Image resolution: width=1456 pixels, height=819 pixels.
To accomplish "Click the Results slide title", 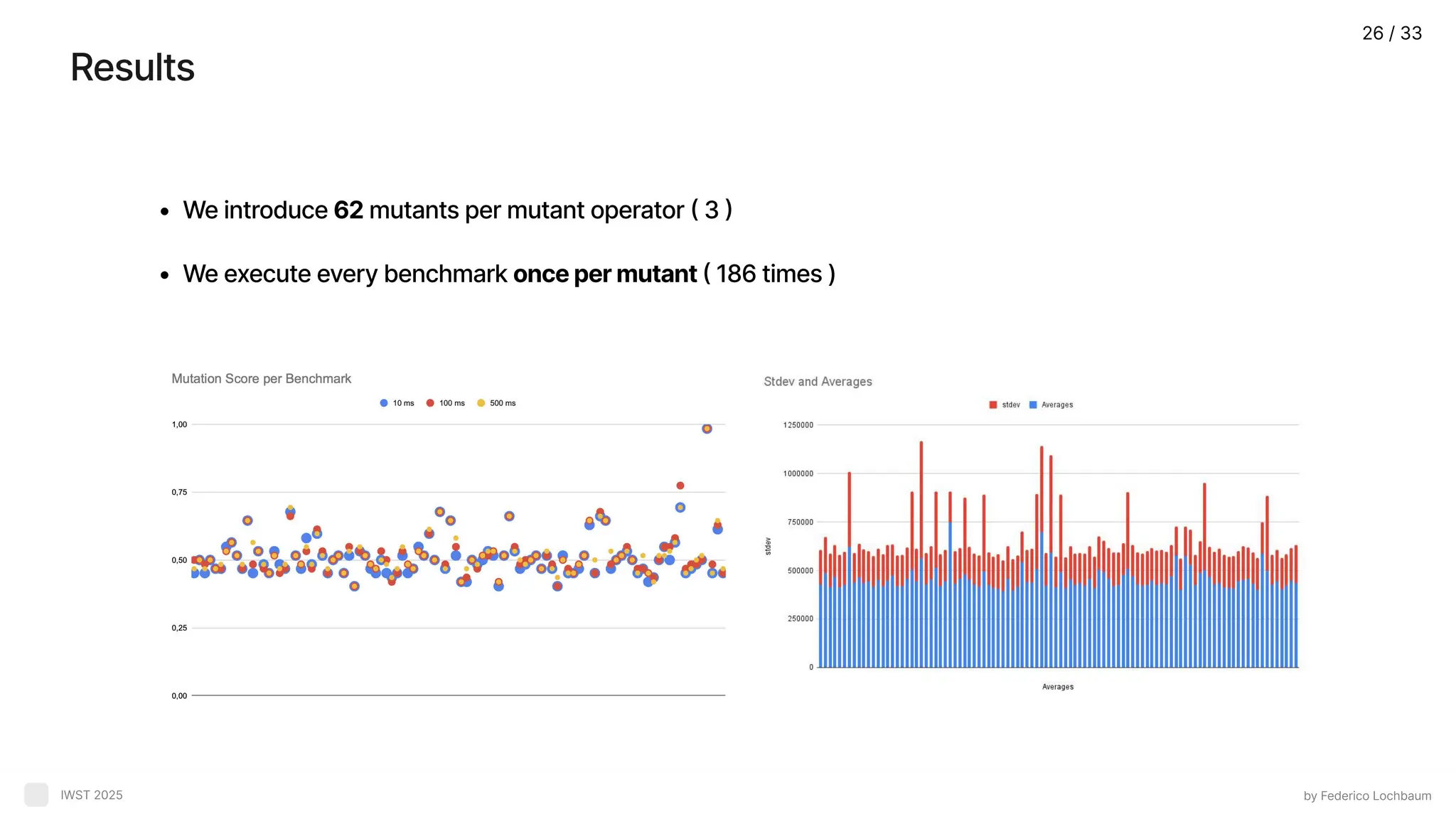I will pyautogui.click(x=132, y=68).
